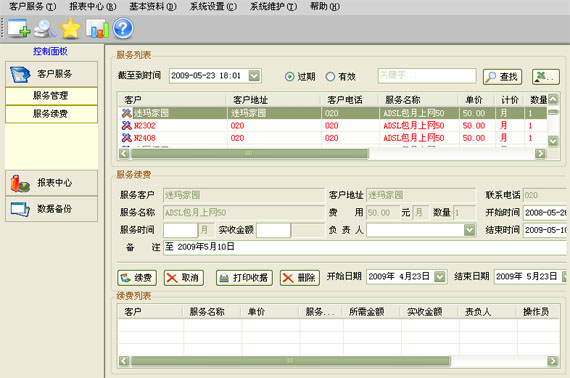Click the 服务时间 input field

coord(180,230)
